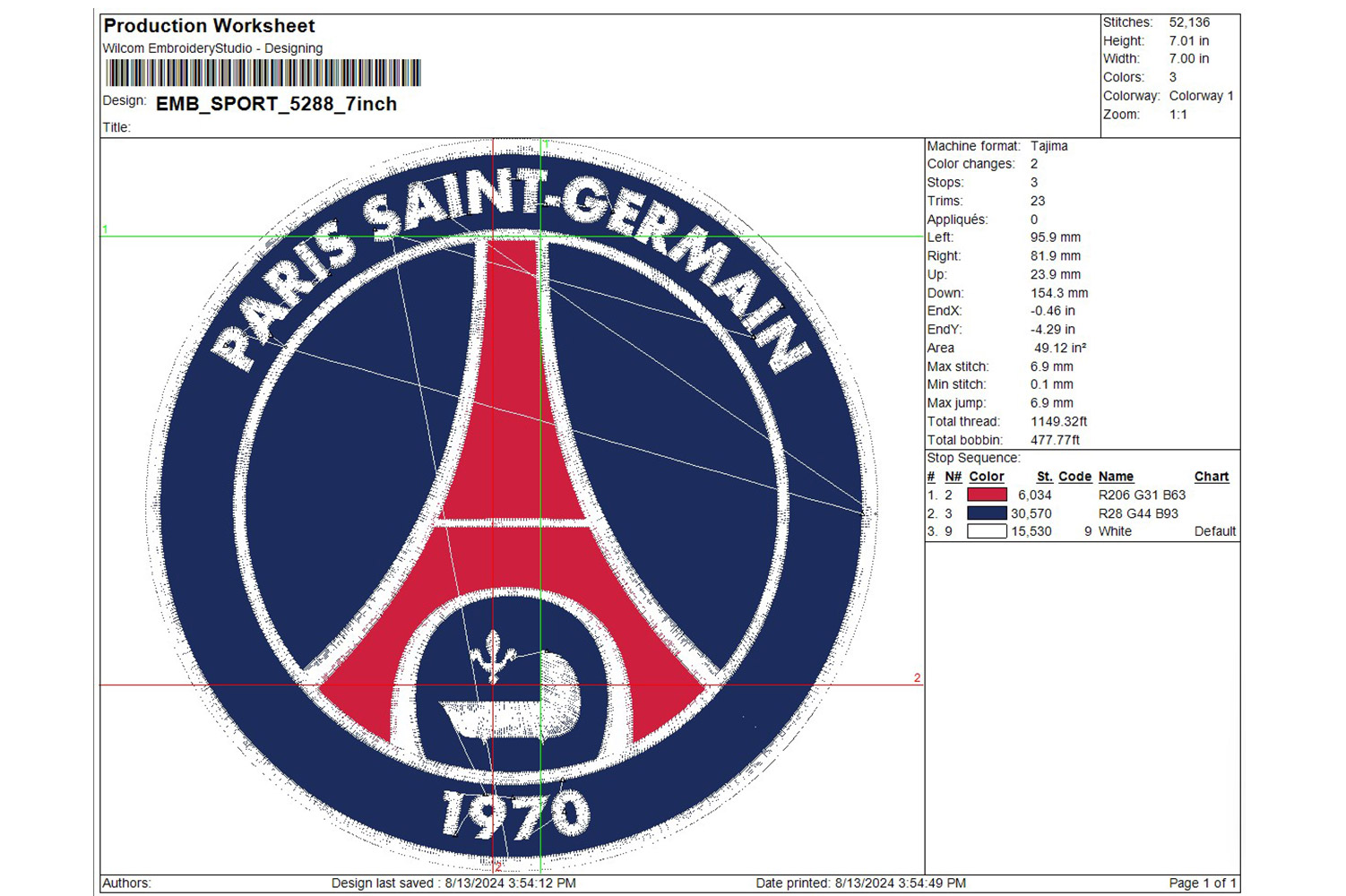The width and height of the screenshot is (1346, 896).
Task: Click the 'Color' column header
Action: [986, 477]
